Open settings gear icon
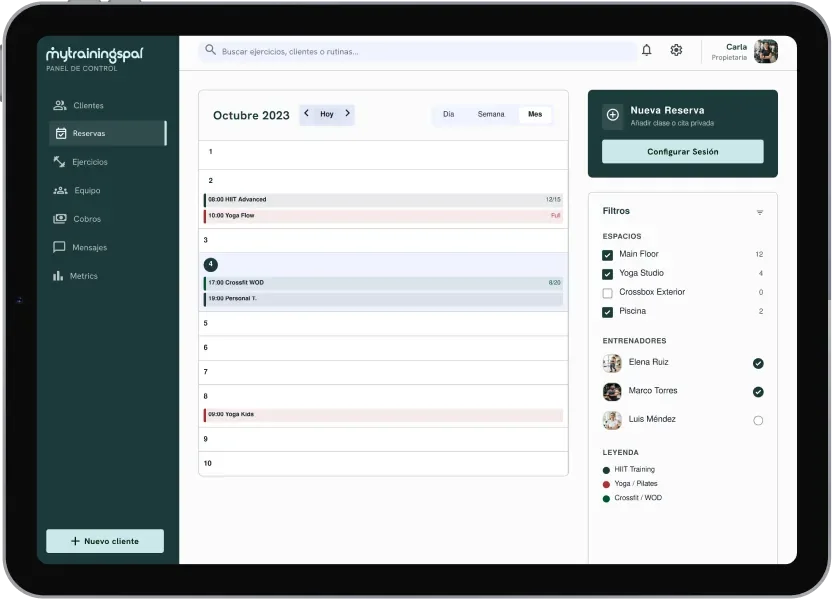This screenshot has width=832, height=599. click(x=676, y=50)
